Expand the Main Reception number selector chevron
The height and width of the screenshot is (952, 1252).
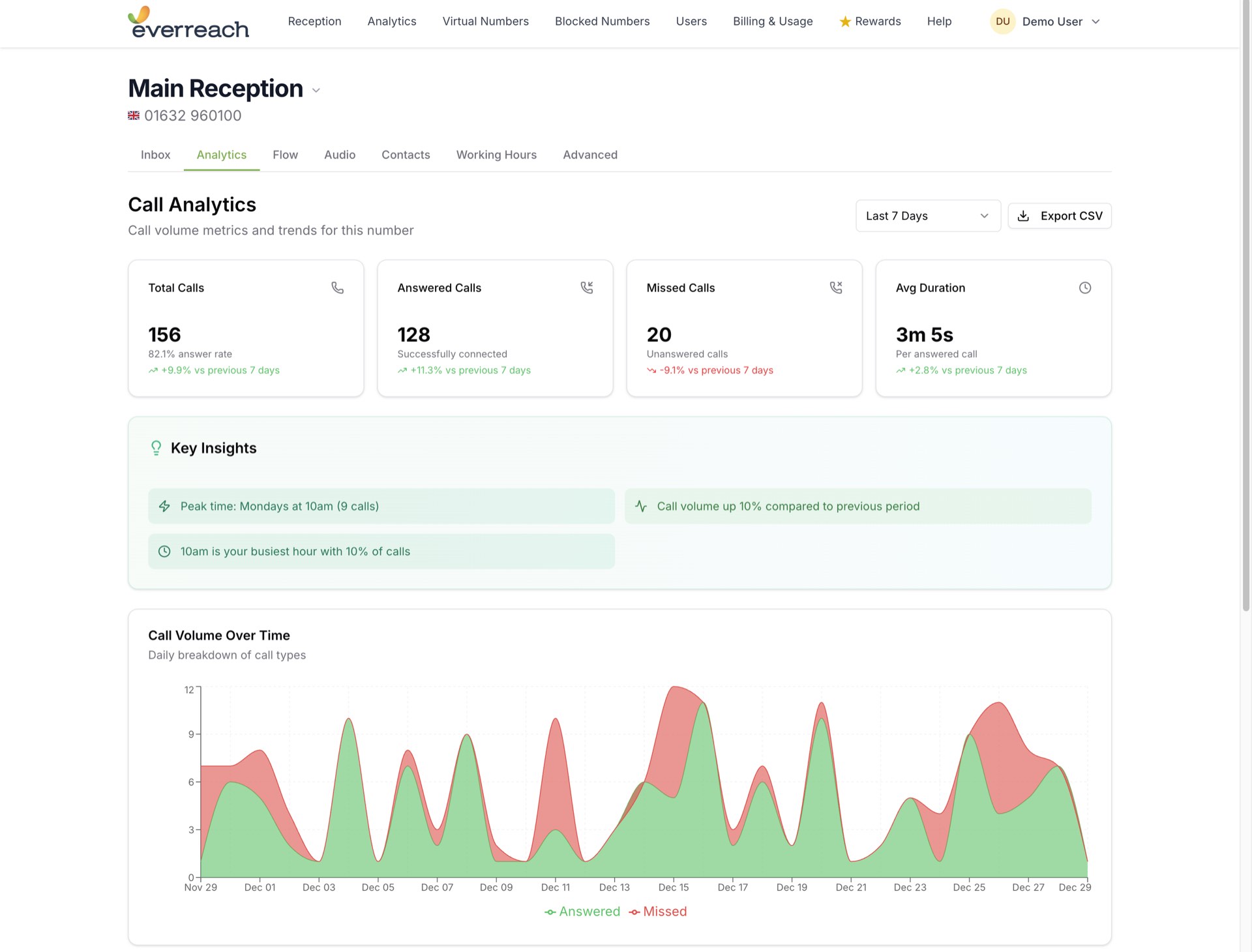[x=316, y=91]
